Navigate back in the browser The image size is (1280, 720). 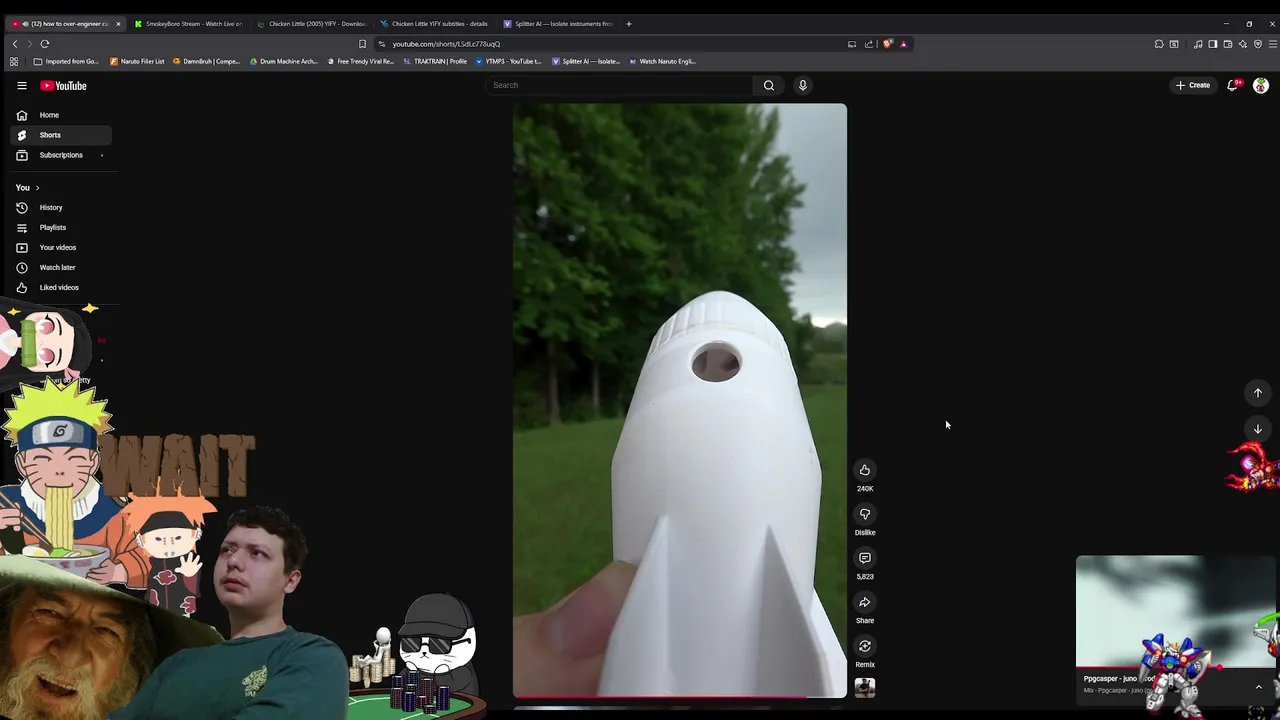tap(15, 44)
